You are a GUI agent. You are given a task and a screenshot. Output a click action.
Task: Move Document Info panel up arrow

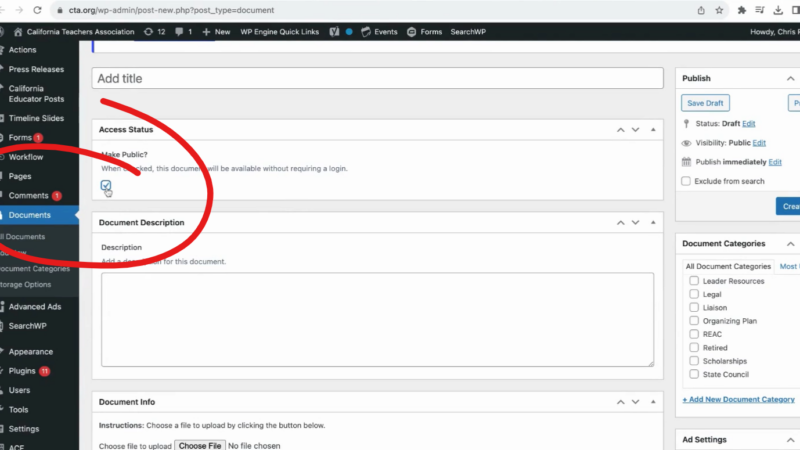click(620, 402)
